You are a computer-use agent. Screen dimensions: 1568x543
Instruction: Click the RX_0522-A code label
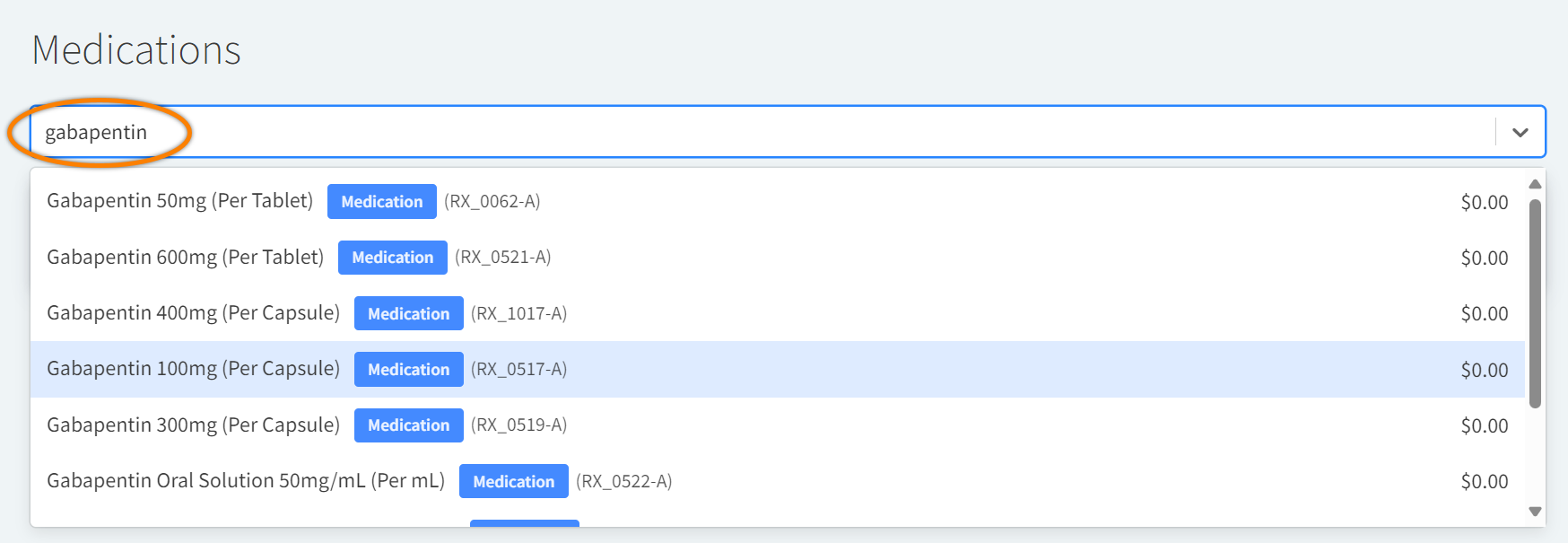pos(624,482)
